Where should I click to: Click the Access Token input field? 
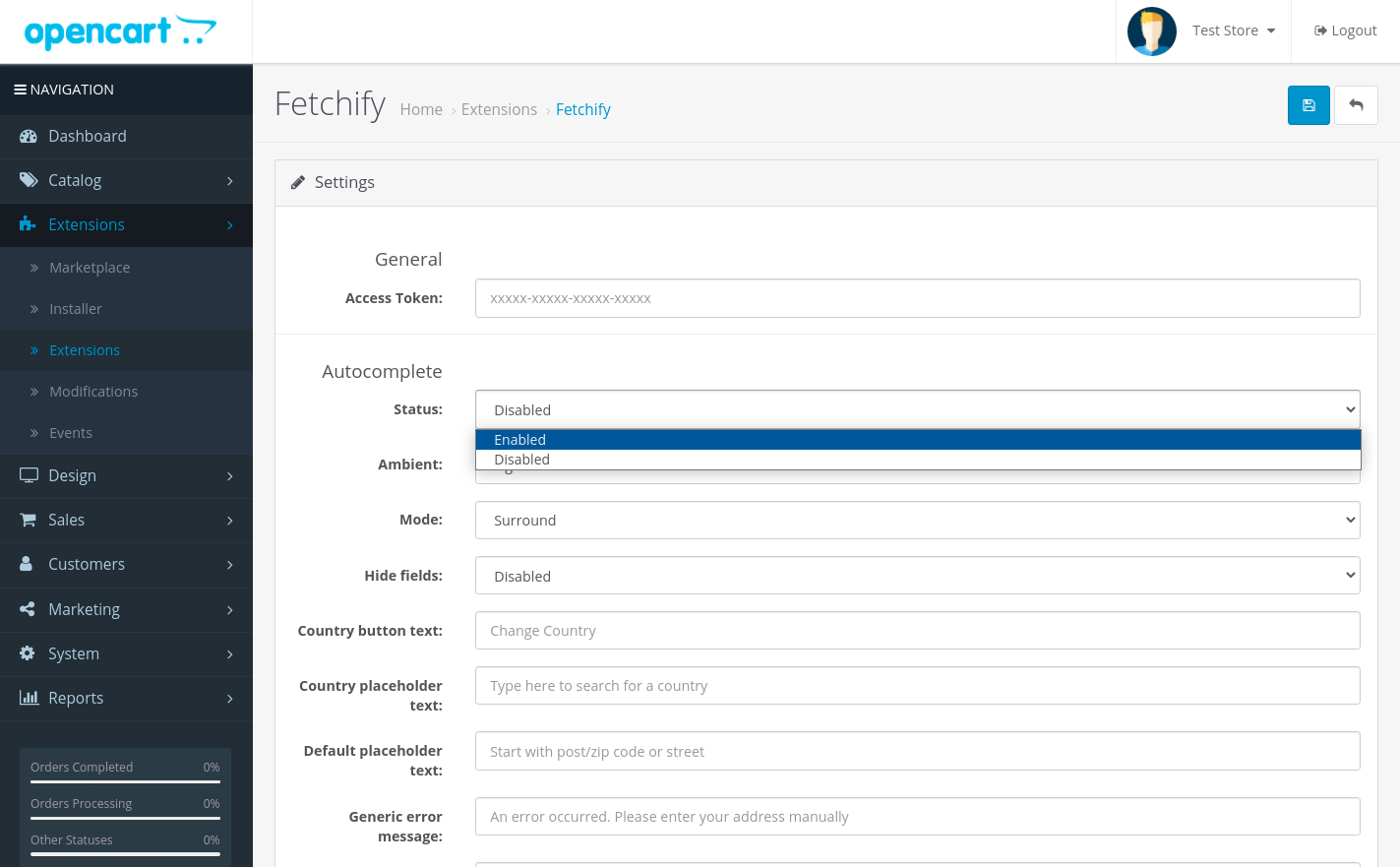(x=917, y=298)
